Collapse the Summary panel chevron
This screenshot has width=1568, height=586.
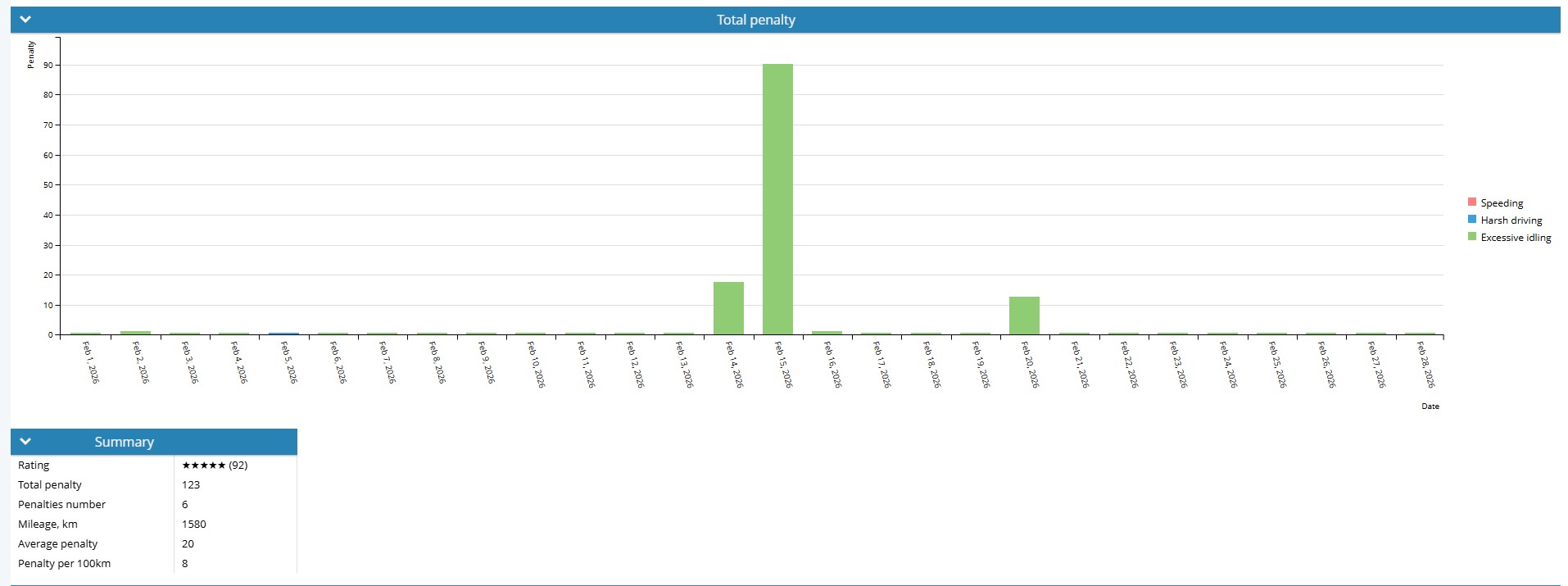(x=25, y=442)
